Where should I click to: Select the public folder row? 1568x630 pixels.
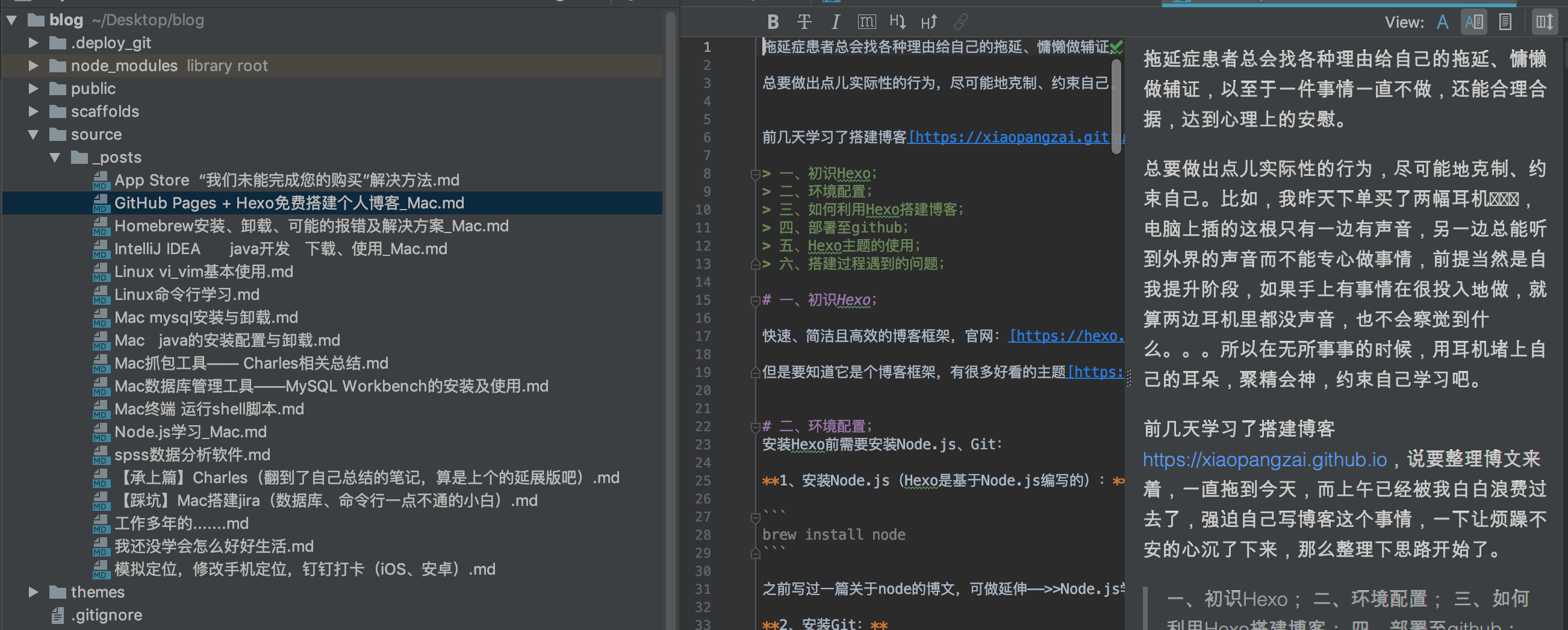[332, 89]
